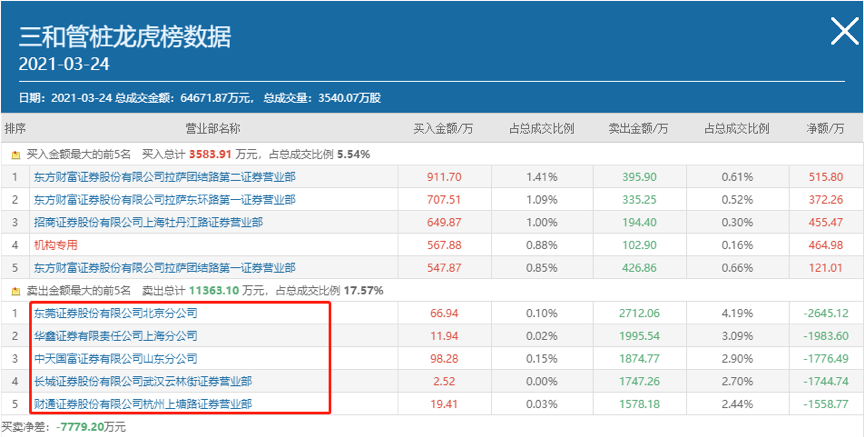The height and width of the screenshot is (437, 864).
Task: Select buy amount 19.41 cell
Action: [444, 404]
